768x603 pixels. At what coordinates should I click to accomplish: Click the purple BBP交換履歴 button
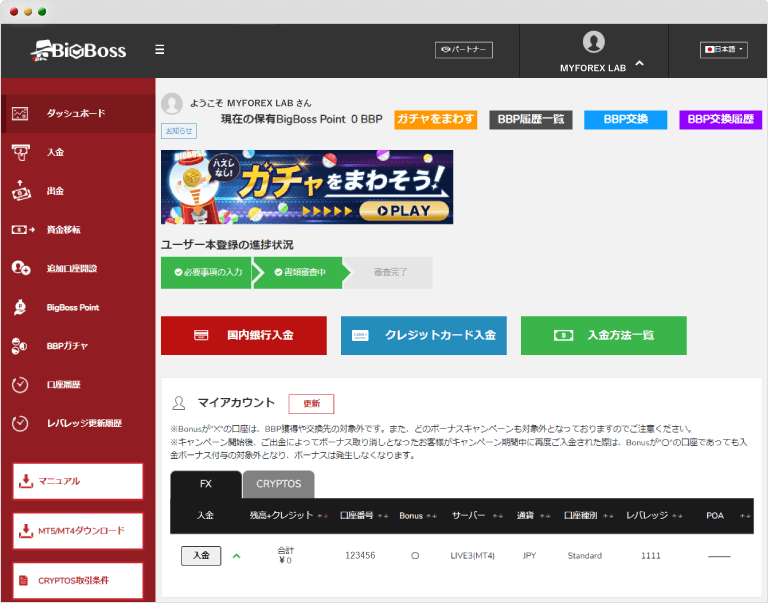(720, 120)
